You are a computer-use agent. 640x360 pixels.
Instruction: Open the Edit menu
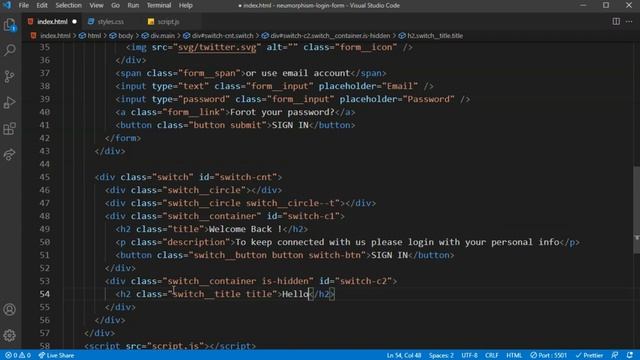[42, 5]
